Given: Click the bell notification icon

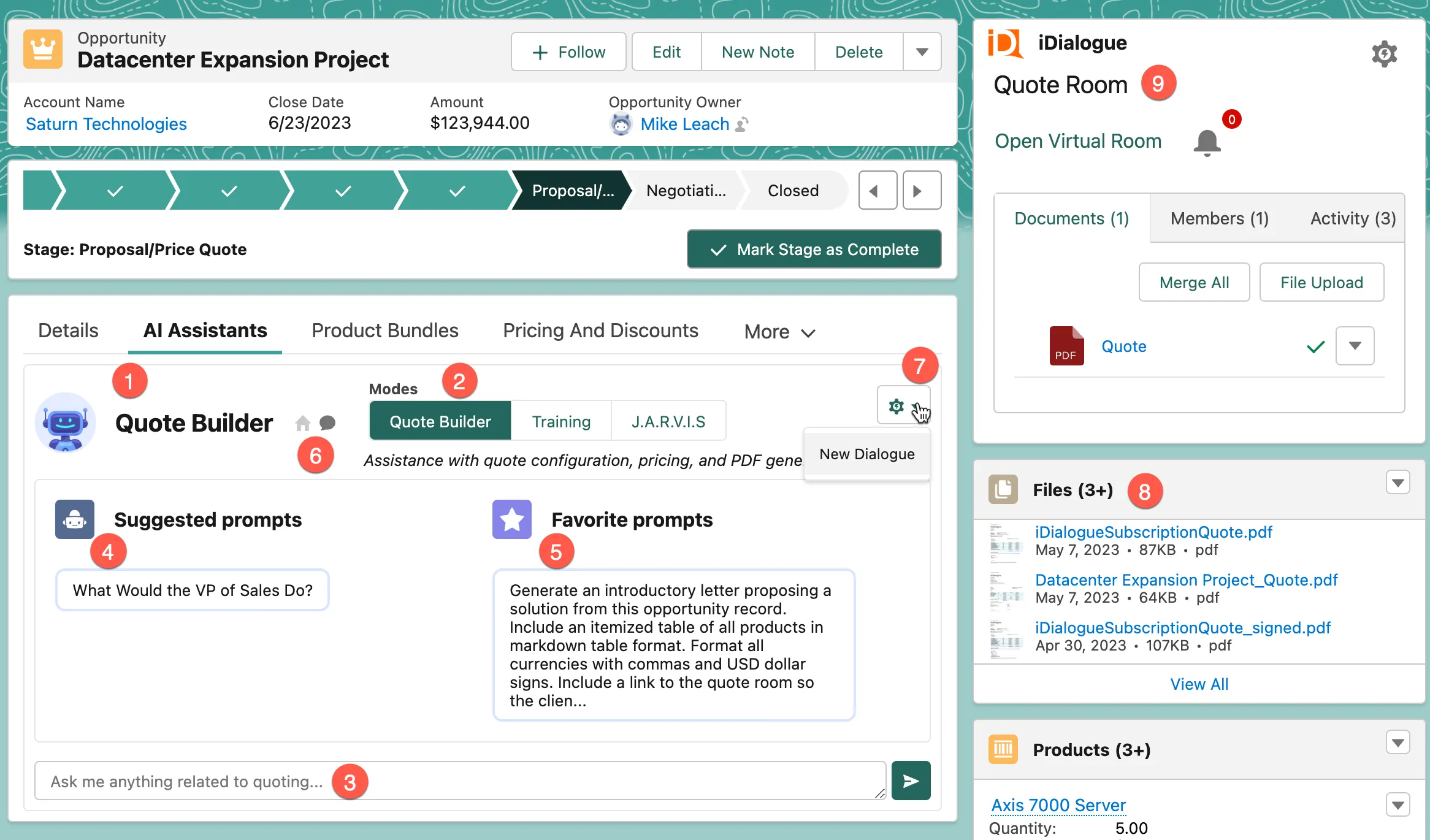Looking at the screenshot, I should tap(1206, 140).
